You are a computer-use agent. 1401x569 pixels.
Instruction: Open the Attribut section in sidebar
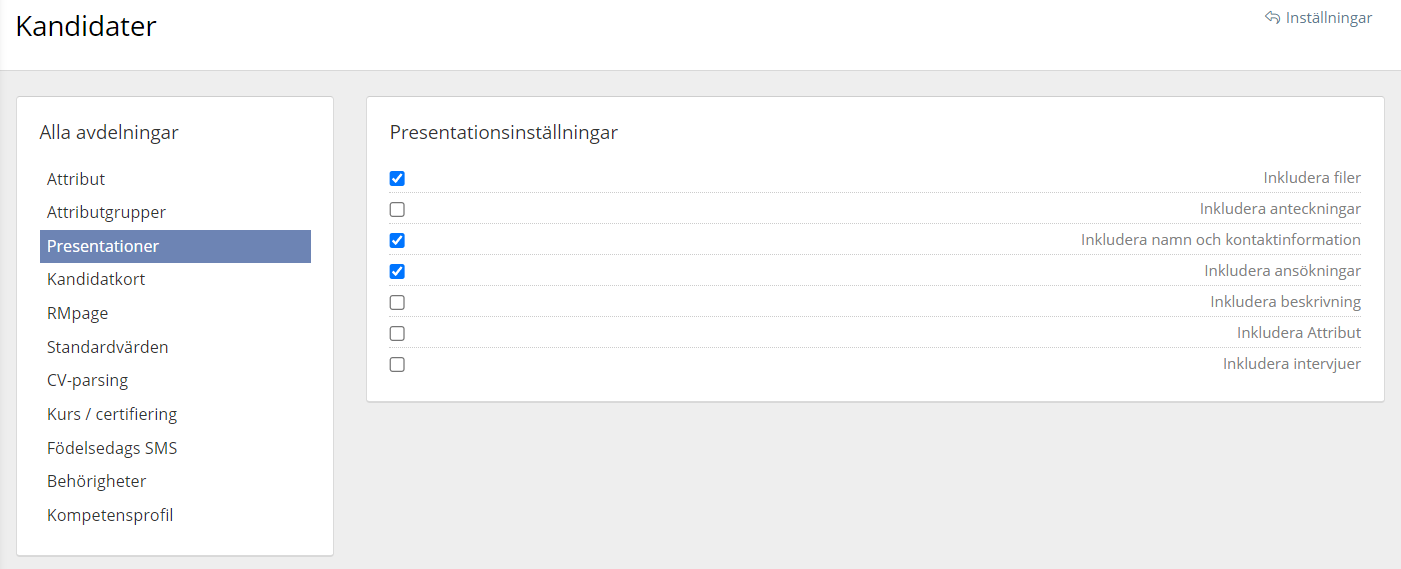point(76,179)
